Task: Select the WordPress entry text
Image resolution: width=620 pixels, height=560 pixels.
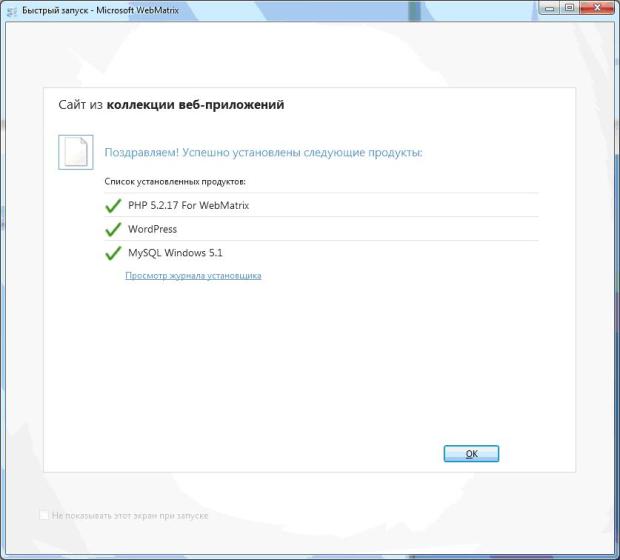Action: tap(152, 229)
